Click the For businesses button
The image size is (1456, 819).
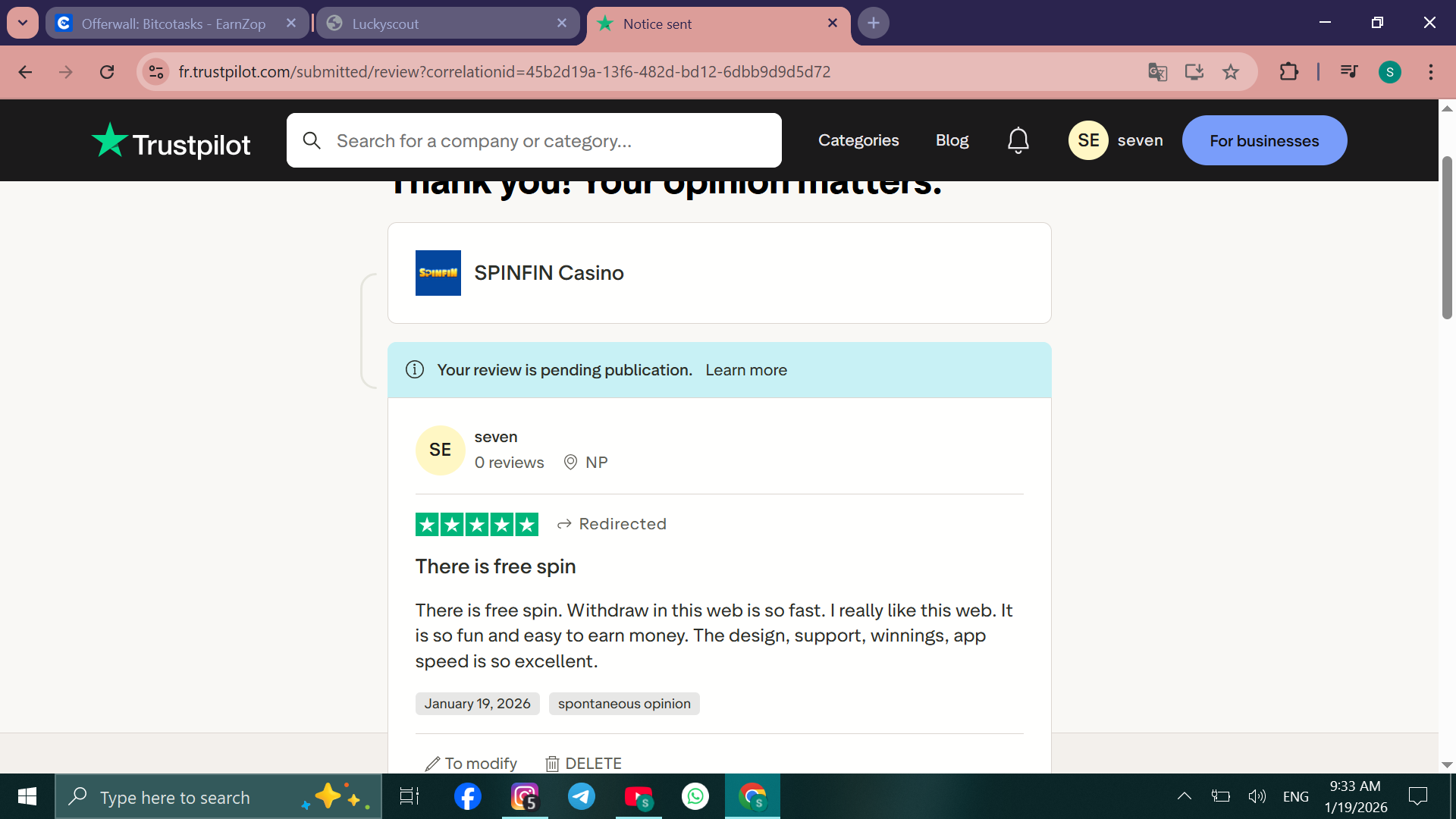tap(1264, 140)
